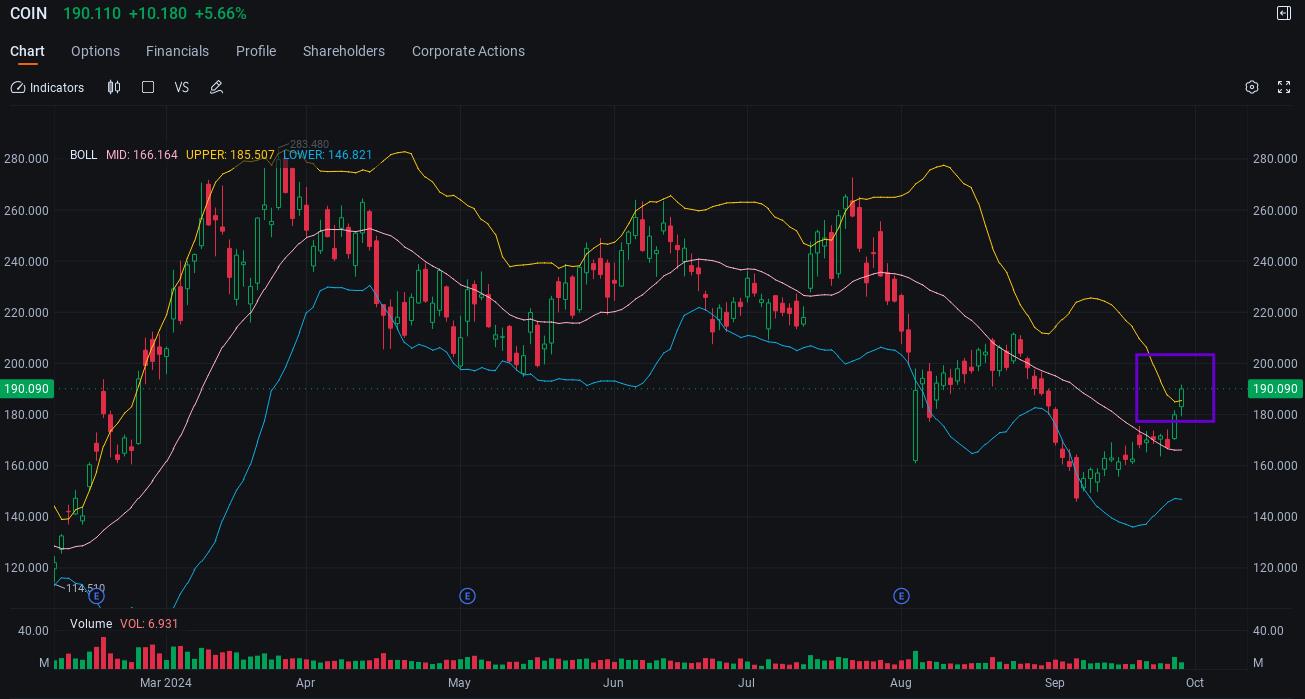
Task: Click the 120.000 label on right axis
Action: pyautogui.click(x=1275, y=568)
